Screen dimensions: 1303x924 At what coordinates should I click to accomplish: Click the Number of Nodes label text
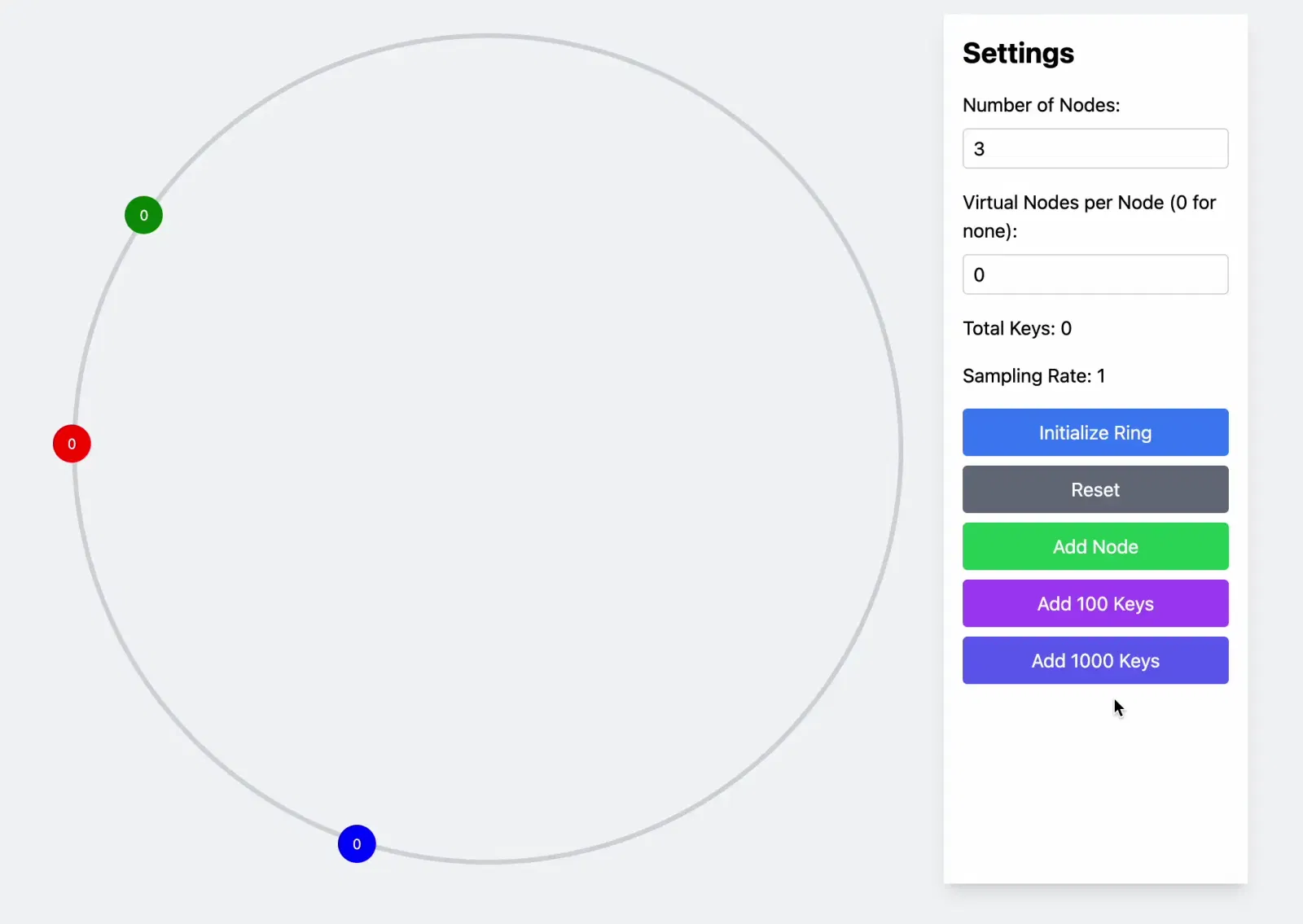coord(1041,105)
